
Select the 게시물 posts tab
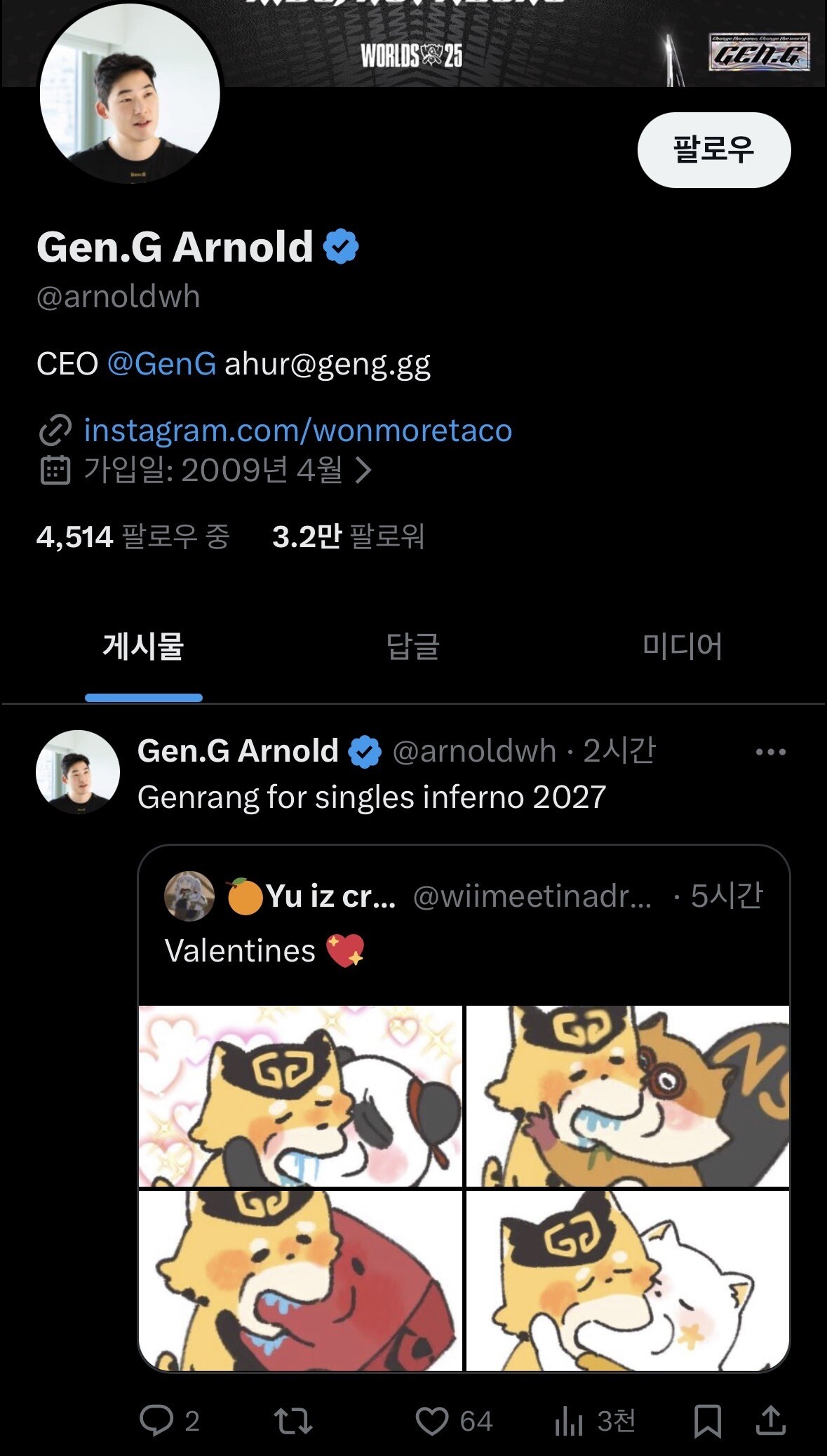[x=144, y=646]
